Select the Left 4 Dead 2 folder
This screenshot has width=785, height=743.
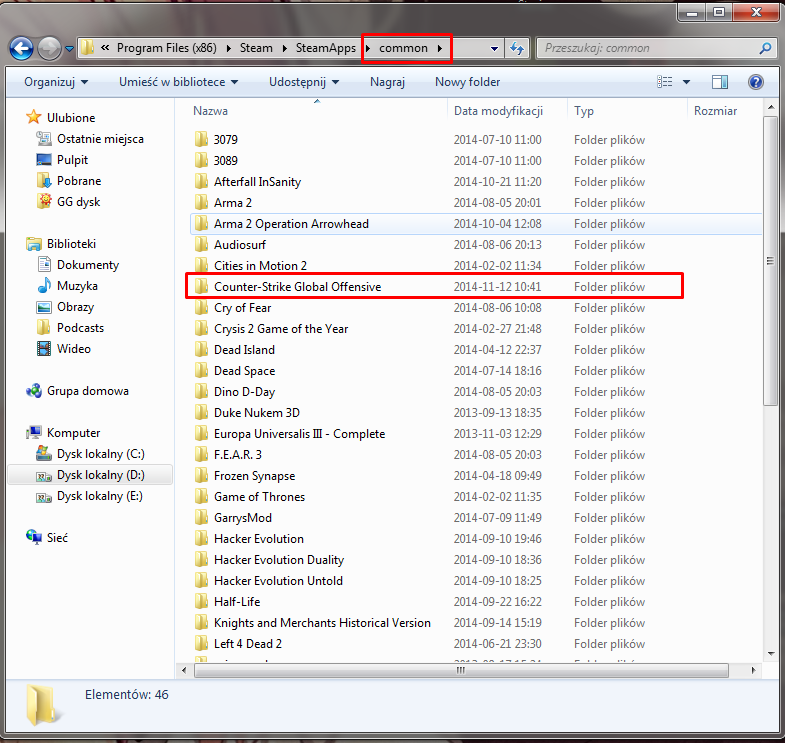[248, 644]
